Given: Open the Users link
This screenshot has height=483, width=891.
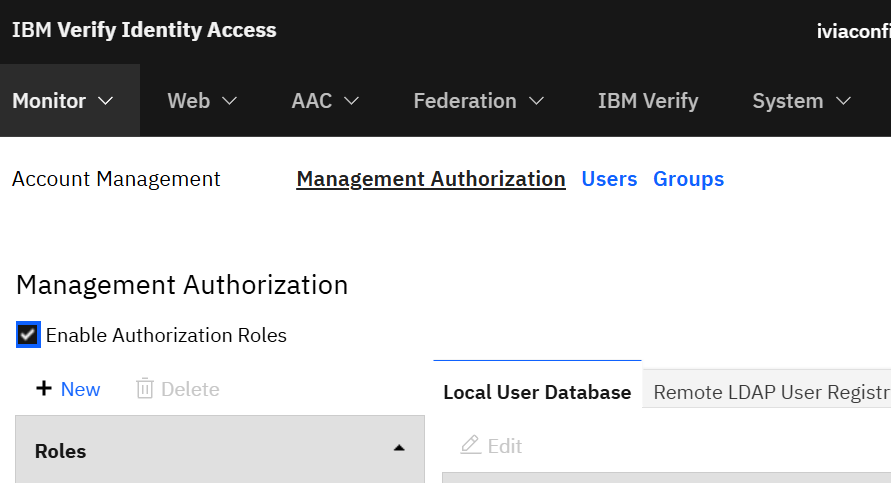Looking at the screenshot, I should click(x=609, y=179).
